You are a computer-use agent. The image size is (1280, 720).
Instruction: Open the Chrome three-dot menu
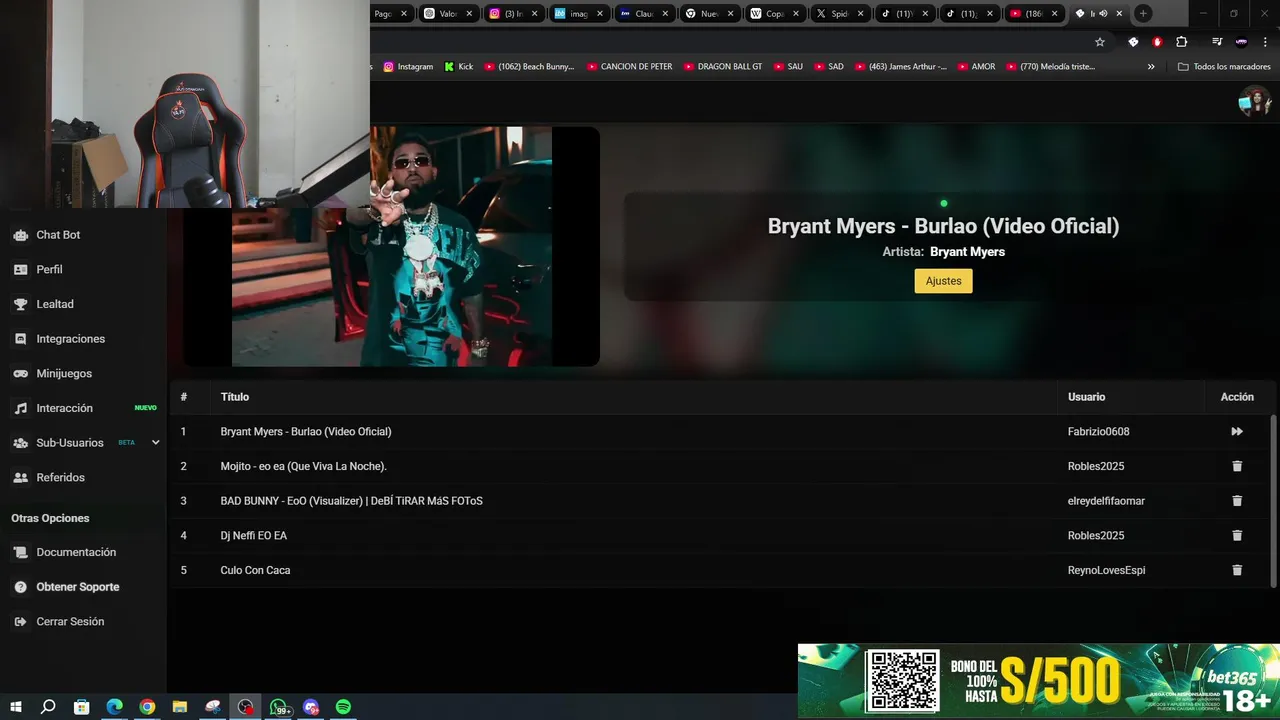pyautogui.click(x=1265, y=42)
